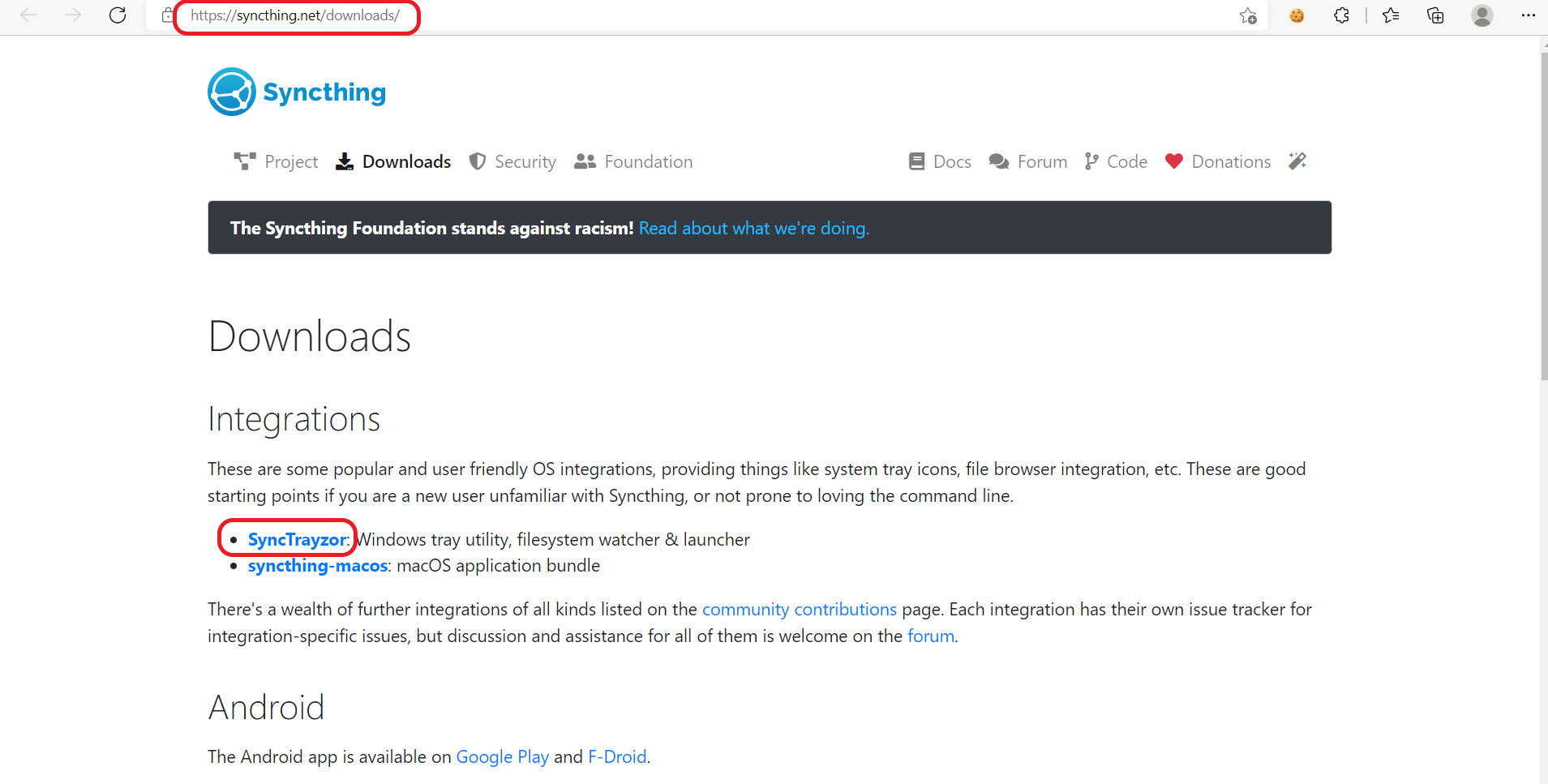Click the lock site info icon

tap(167, 15)
